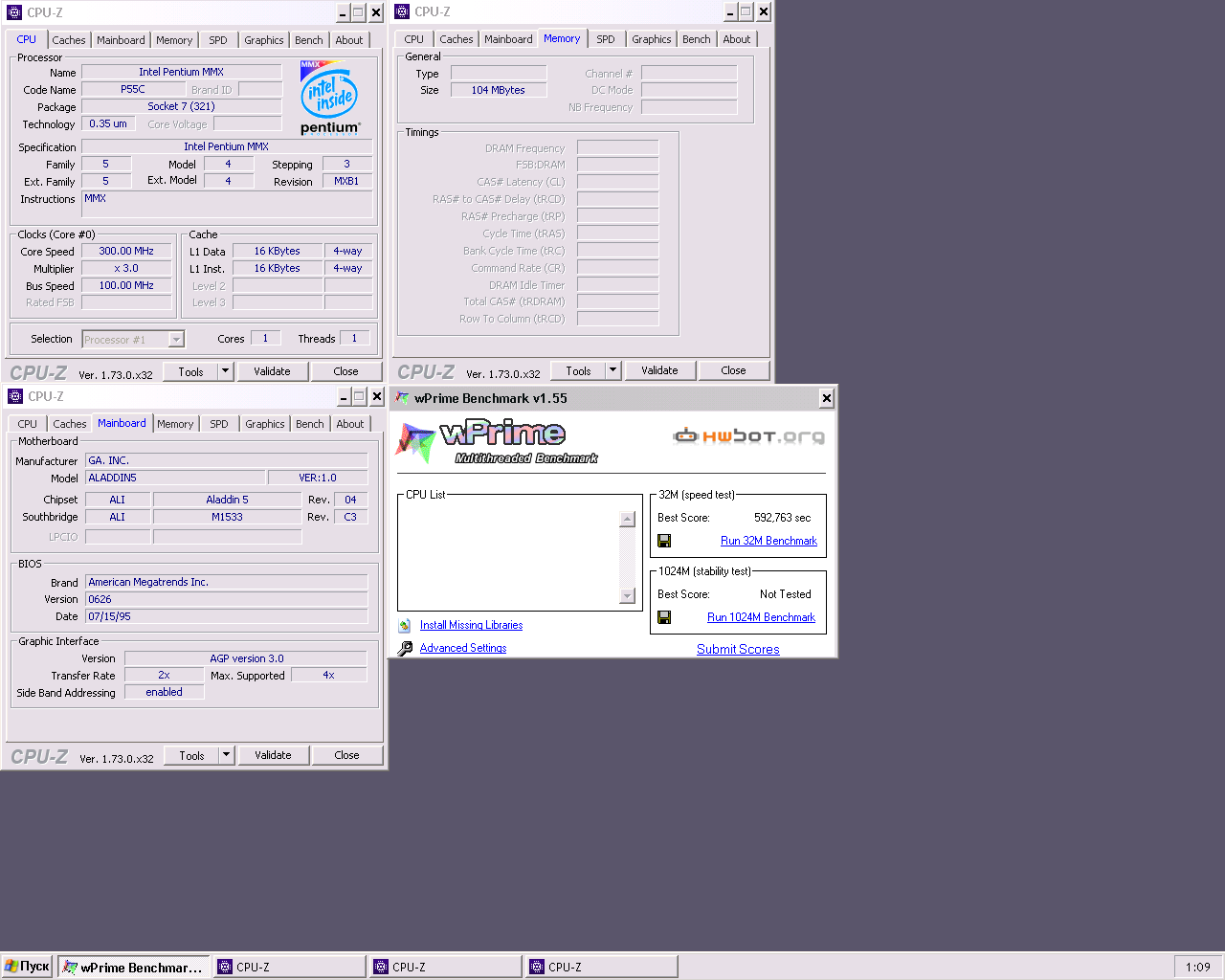Expand the Processor #1 selection combo box
The height and width of the screenshot is (980, 1225).
pos(176,339)
